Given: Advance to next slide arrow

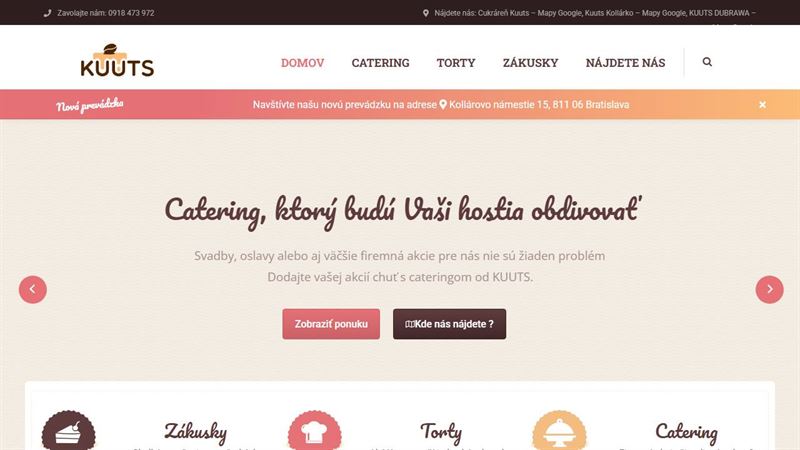Looking at the screenshot, I should [769, 289].
